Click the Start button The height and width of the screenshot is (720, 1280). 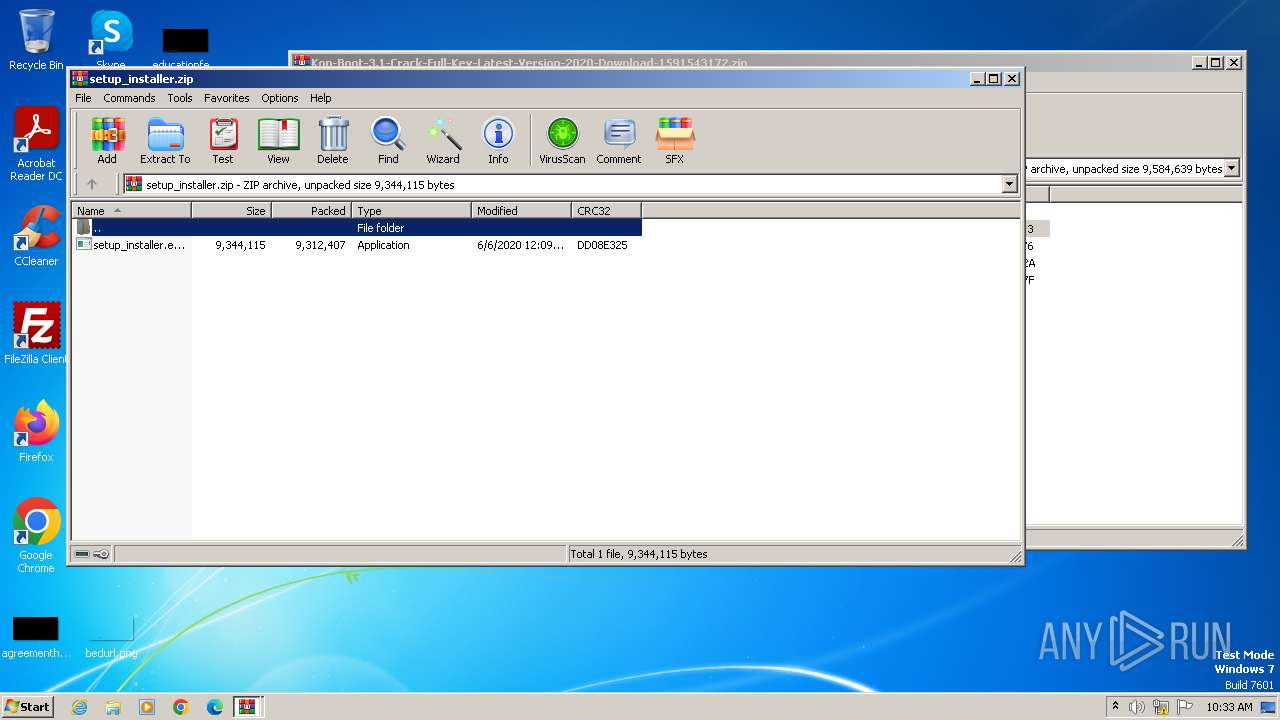coord(28,707)
